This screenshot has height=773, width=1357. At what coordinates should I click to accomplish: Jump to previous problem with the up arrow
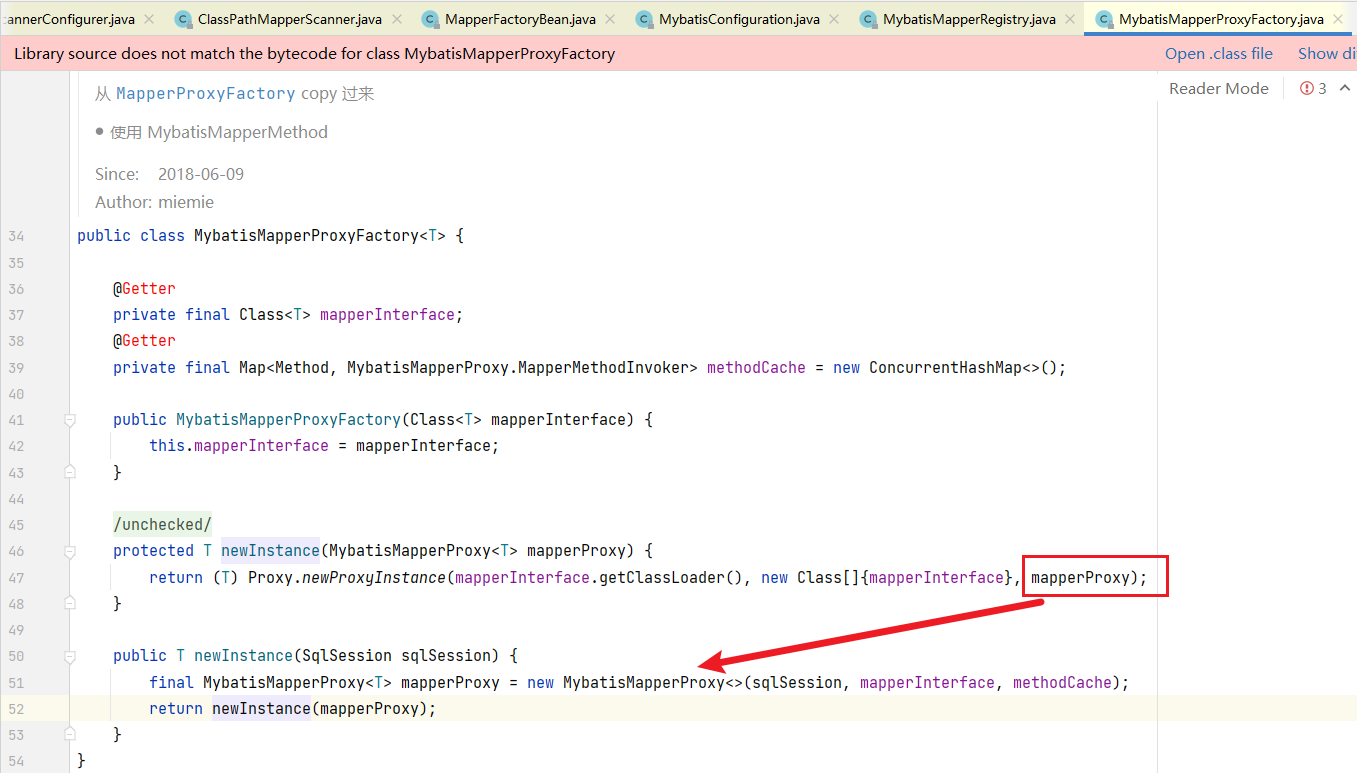1344,89
